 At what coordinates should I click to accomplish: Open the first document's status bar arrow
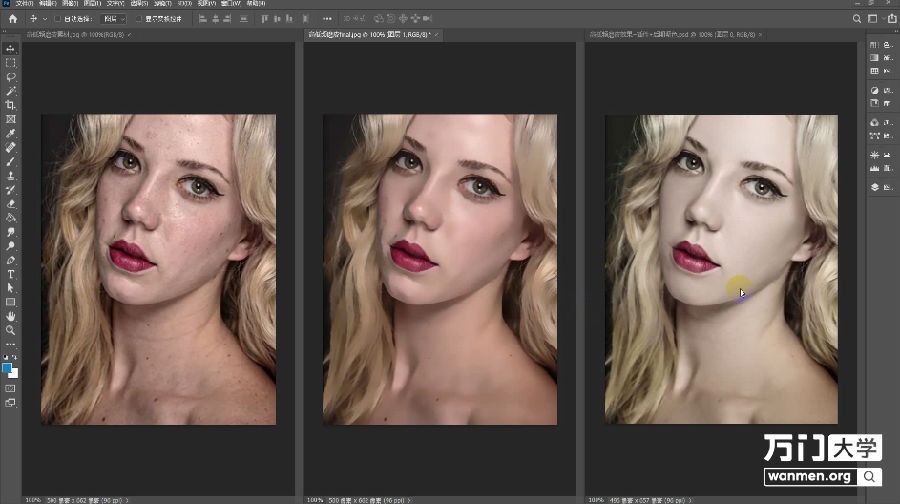(x=127, y=500)
